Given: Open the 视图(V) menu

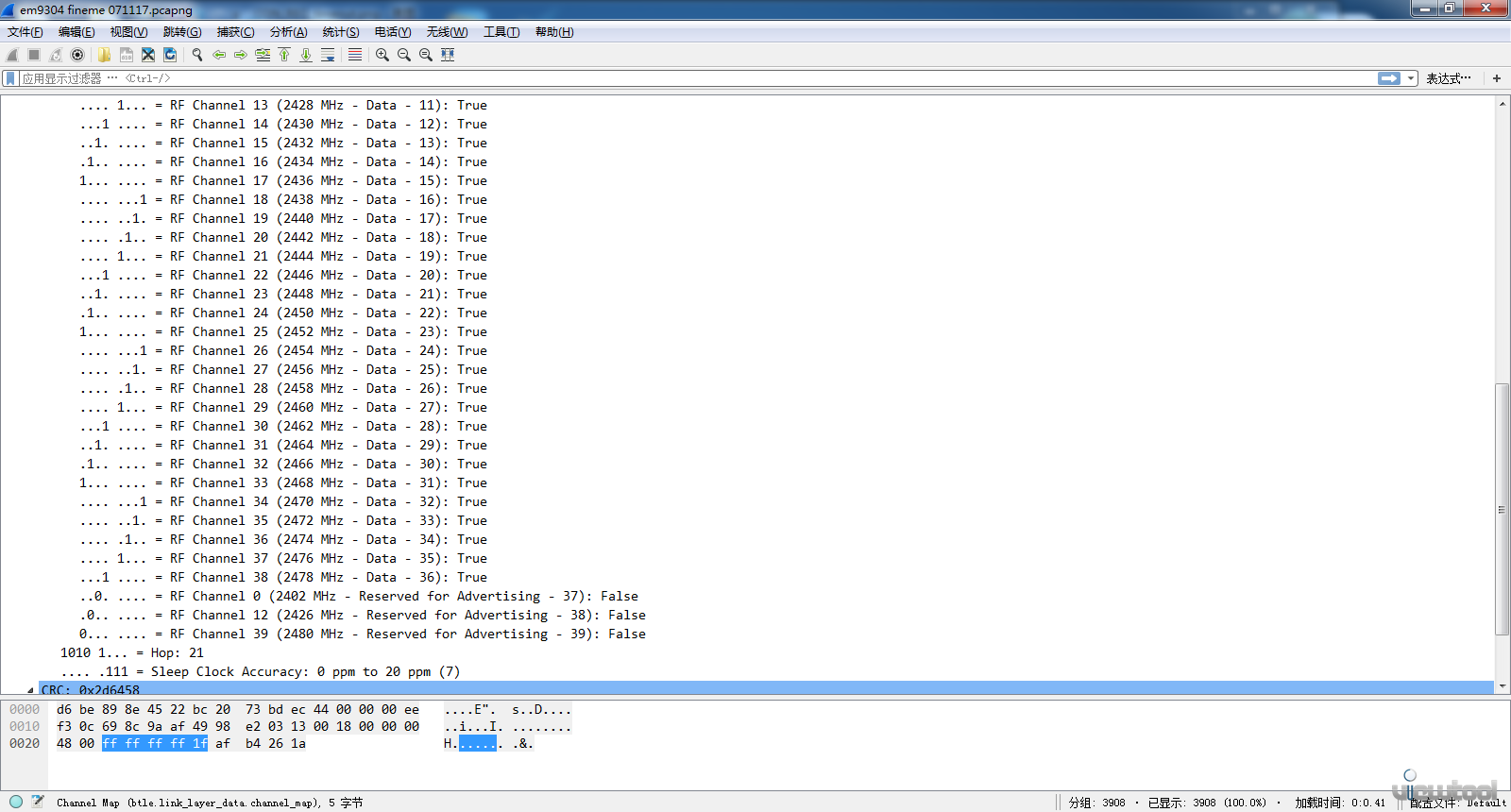Looking at the screenshot, I should click(129, 32).
